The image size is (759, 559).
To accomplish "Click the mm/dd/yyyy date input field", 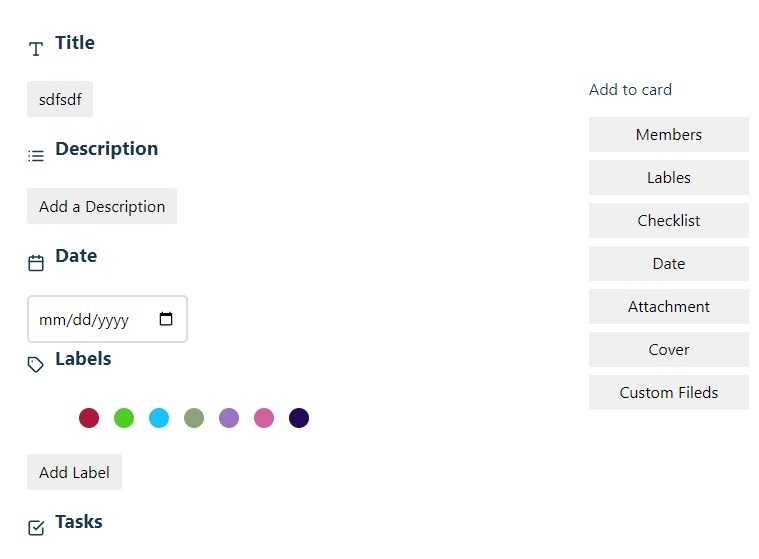I will 90,320.
